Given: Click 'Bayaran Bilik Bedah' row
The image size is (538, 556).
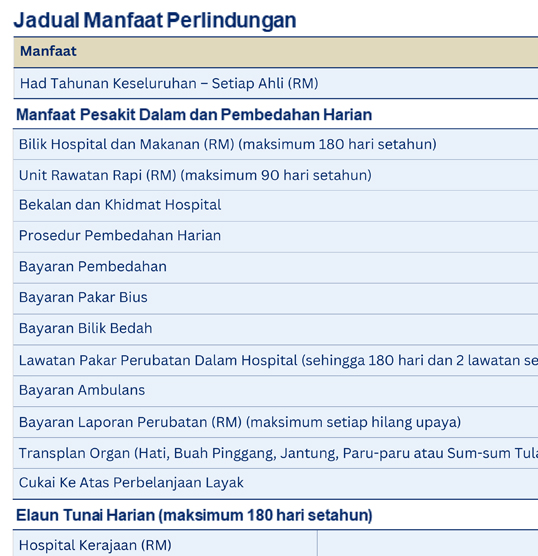Looking at the screenshot, I should (x=276, y=329).
